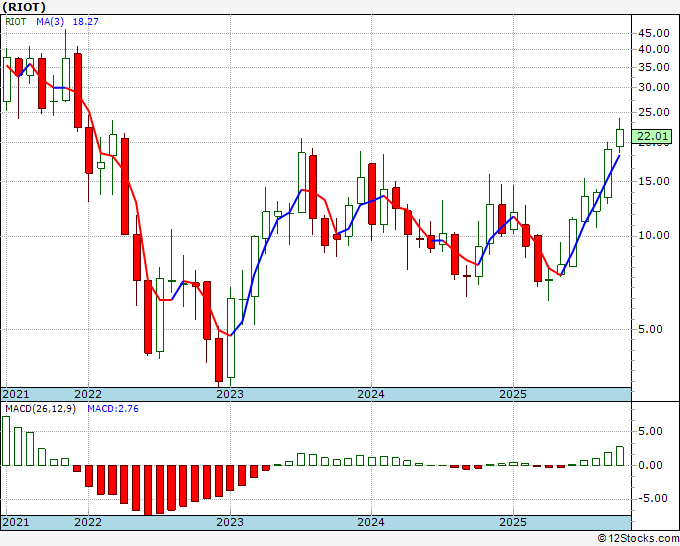The image size is (680, 546).
Task: Select 2025 on the MACD timeline
Action: click(x=513, y=522)
